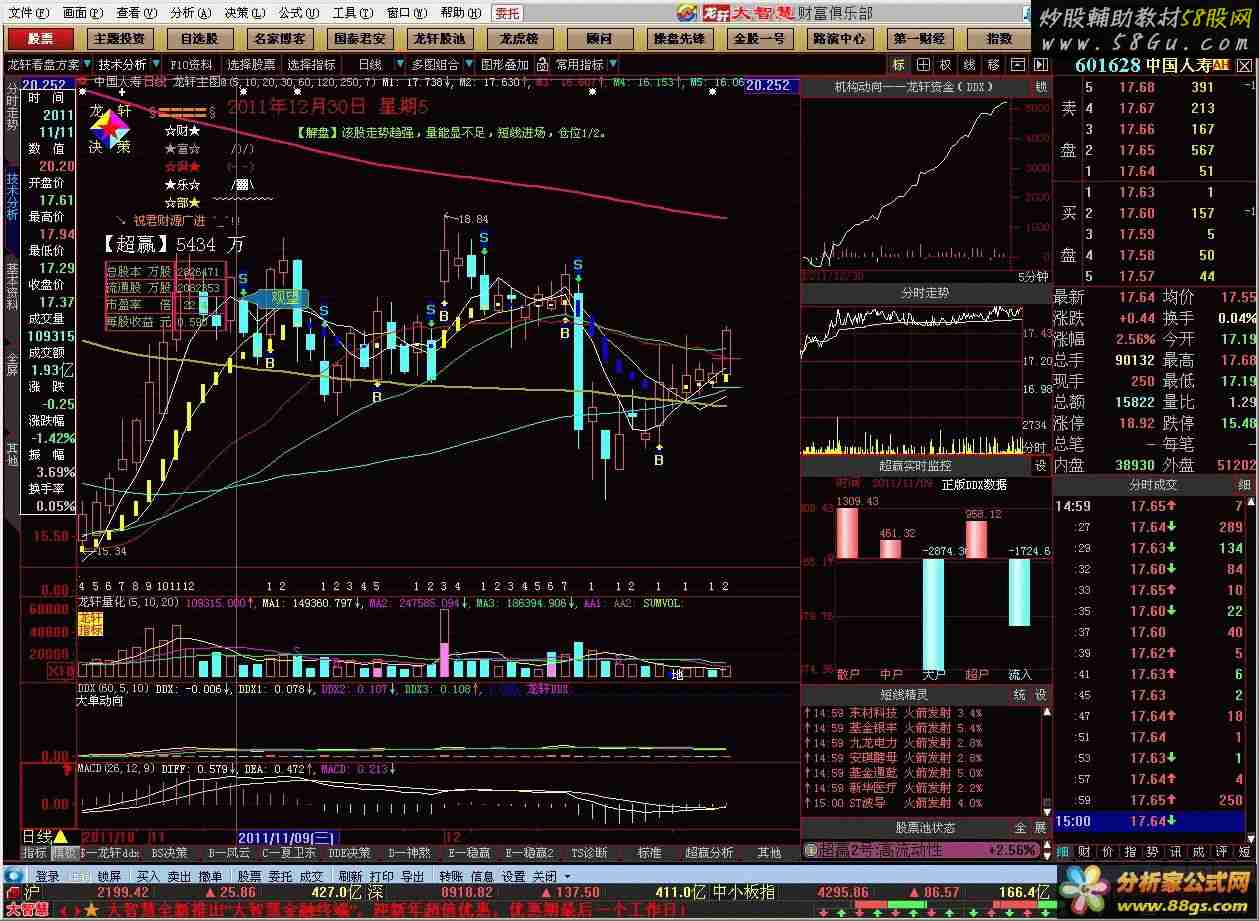1259x921 pixels.
Task: Click the 主题投资 button
Action: pos(119,39)
